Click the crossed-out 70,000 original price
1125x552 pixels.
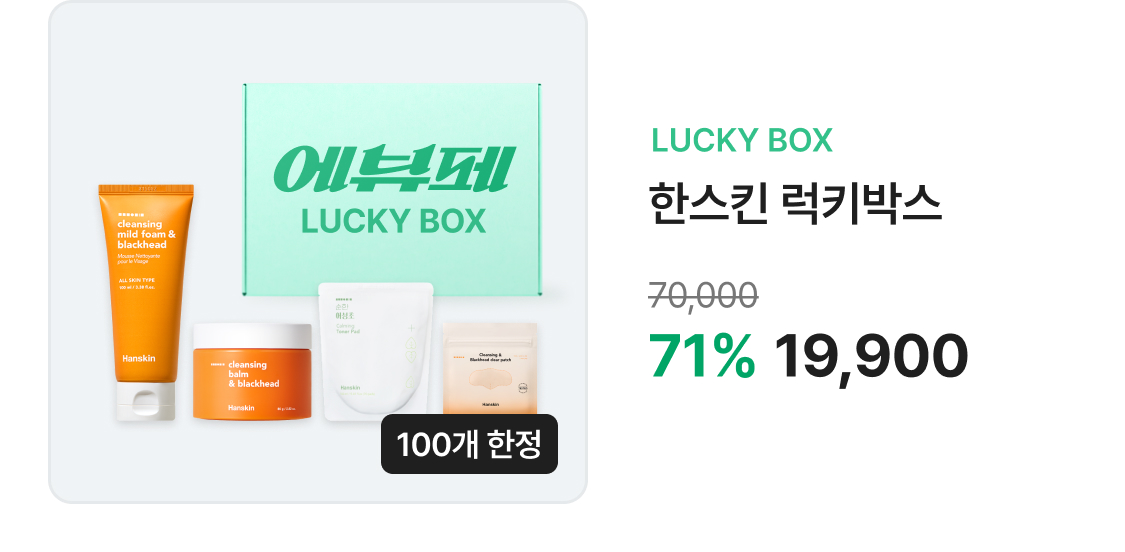click(x=703, y=295)
